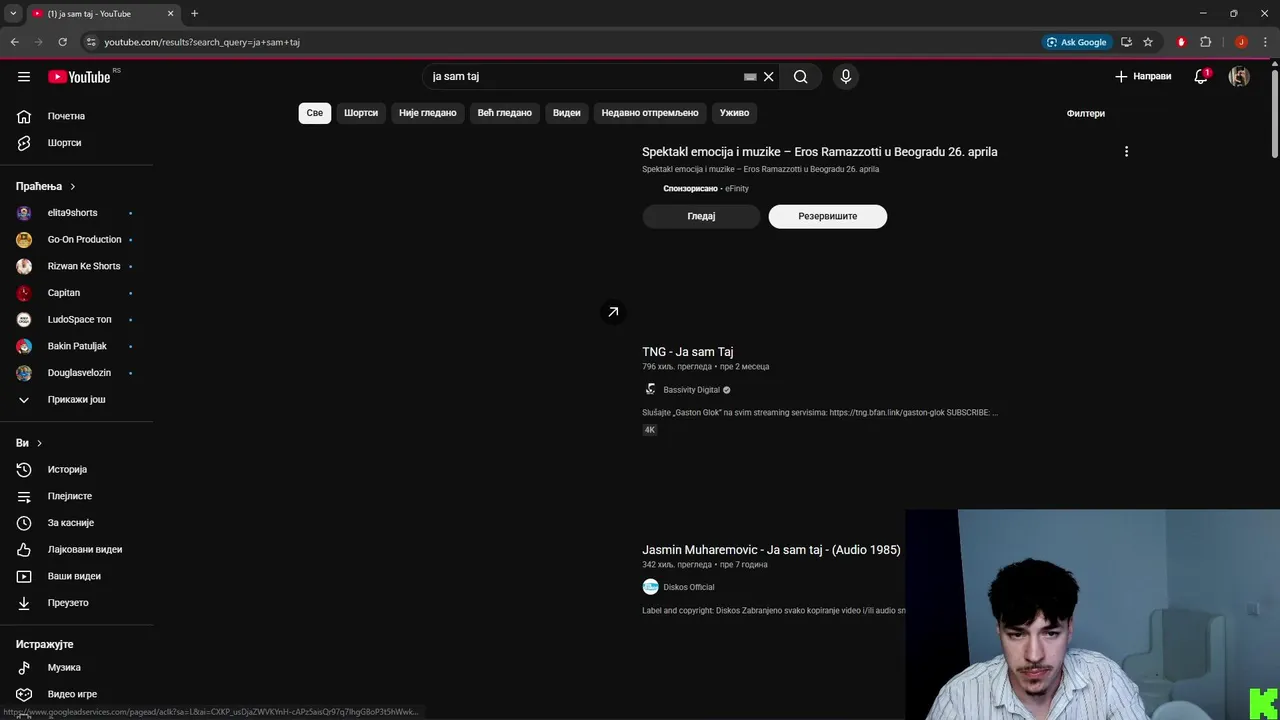
Task: Open the Bassivity Digital channel
Action: pos(691,390)
